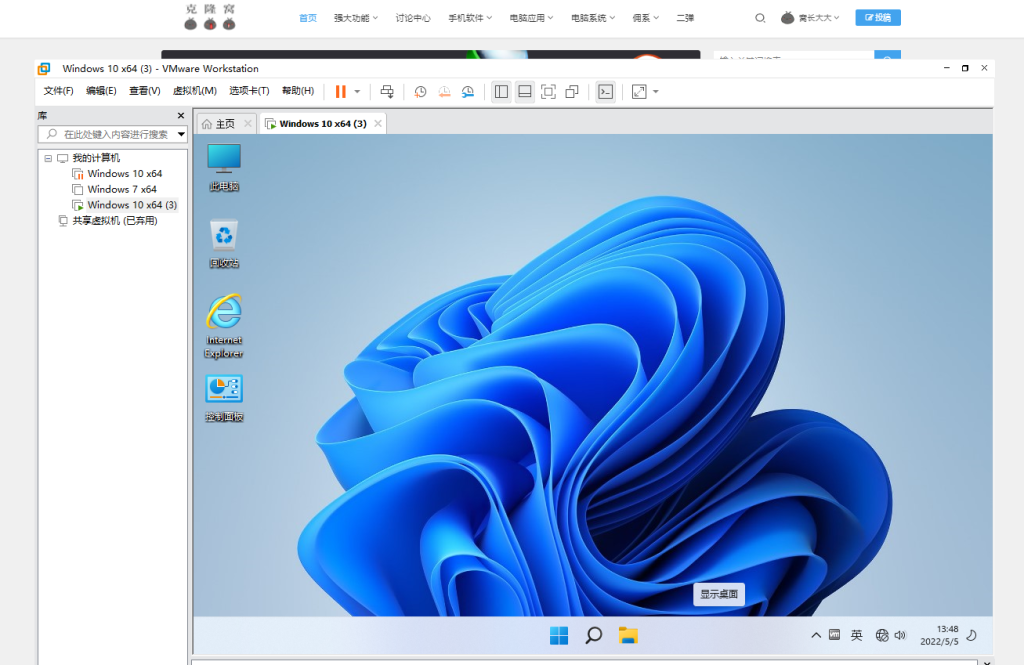Select Windows 7 x64 in the library
Screen dimensions: 1024x665
click(122, 189)
